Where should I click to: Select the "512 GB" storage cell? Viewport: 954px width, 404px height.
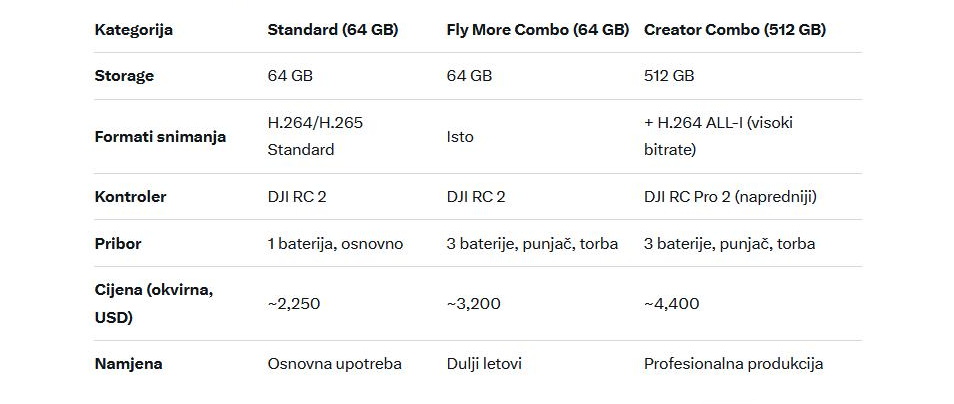pyautogui.click(x=669, y=75)
